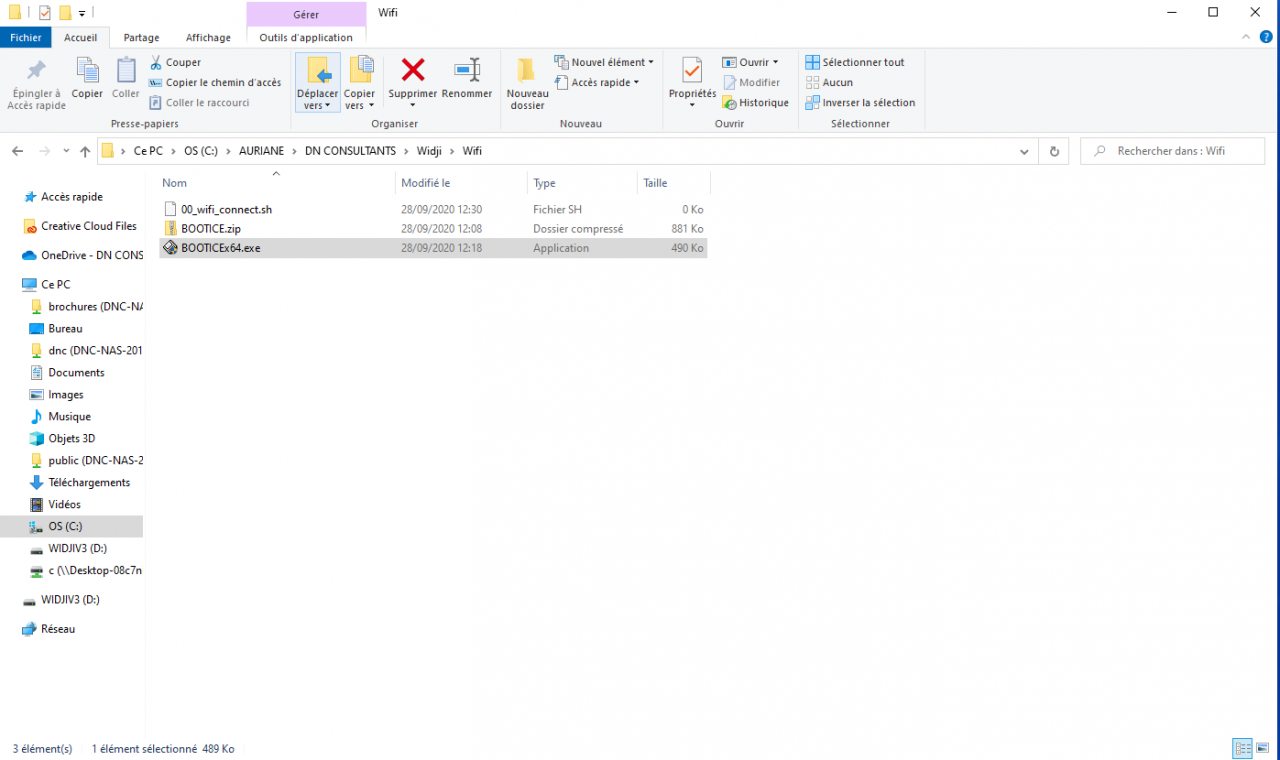1280x760 pixels.
Task: Switch to the Accueil tab
Action: 81,37
